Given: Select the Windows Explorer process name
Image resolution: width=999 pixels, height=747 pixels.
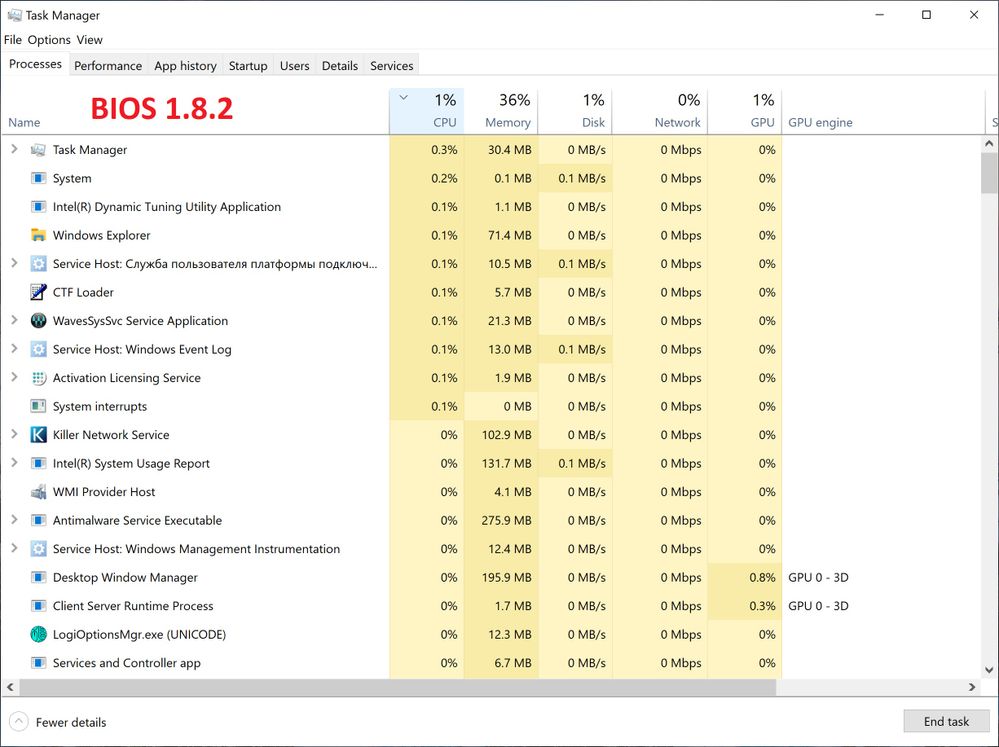Looking at the screenshot, I should (101, 235).
